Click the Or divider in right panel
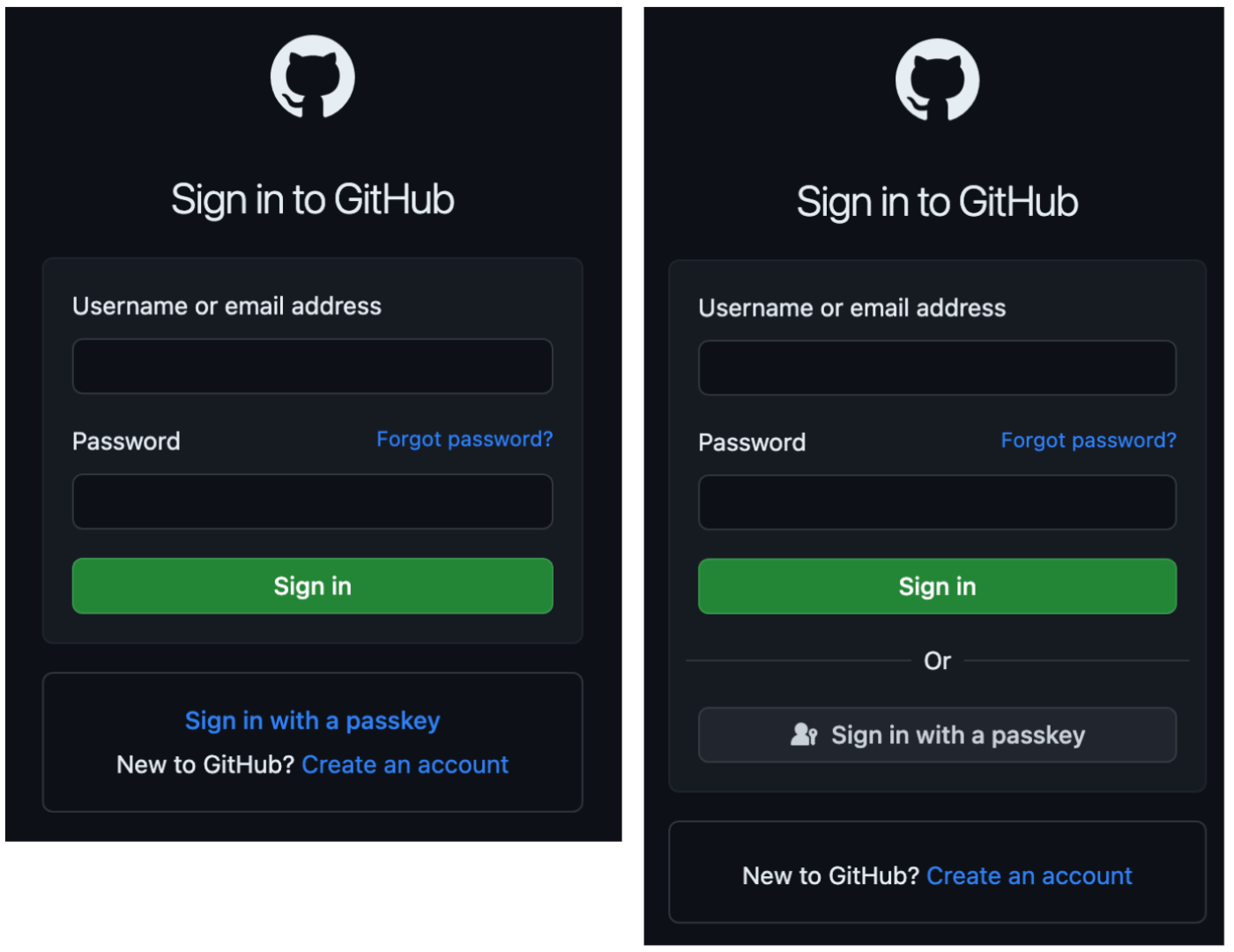Image resolution: width=1234 pixels, height=952 pixels. pyautogui.click(x=937, y=660)
